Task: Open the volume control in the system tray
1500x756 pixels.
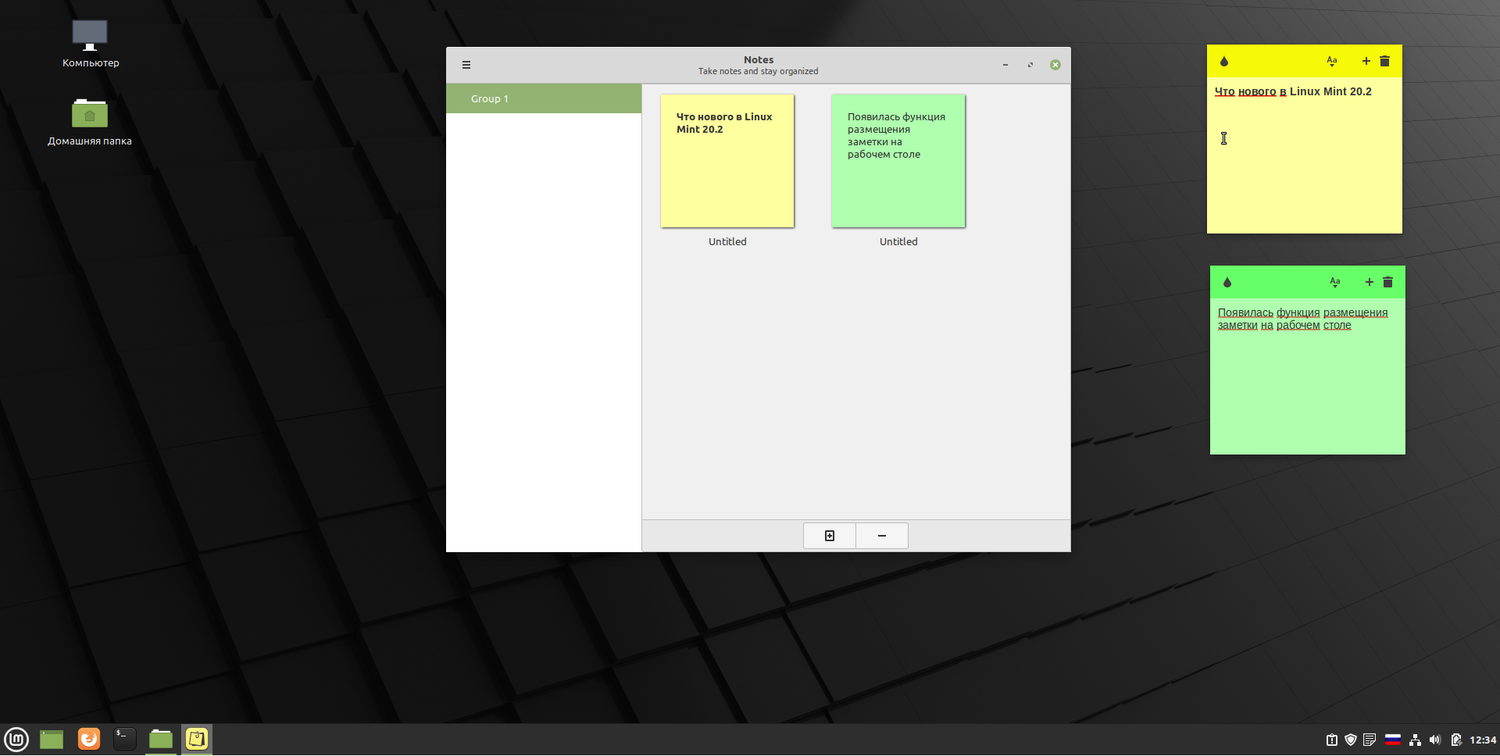Action: (1435, 740)
